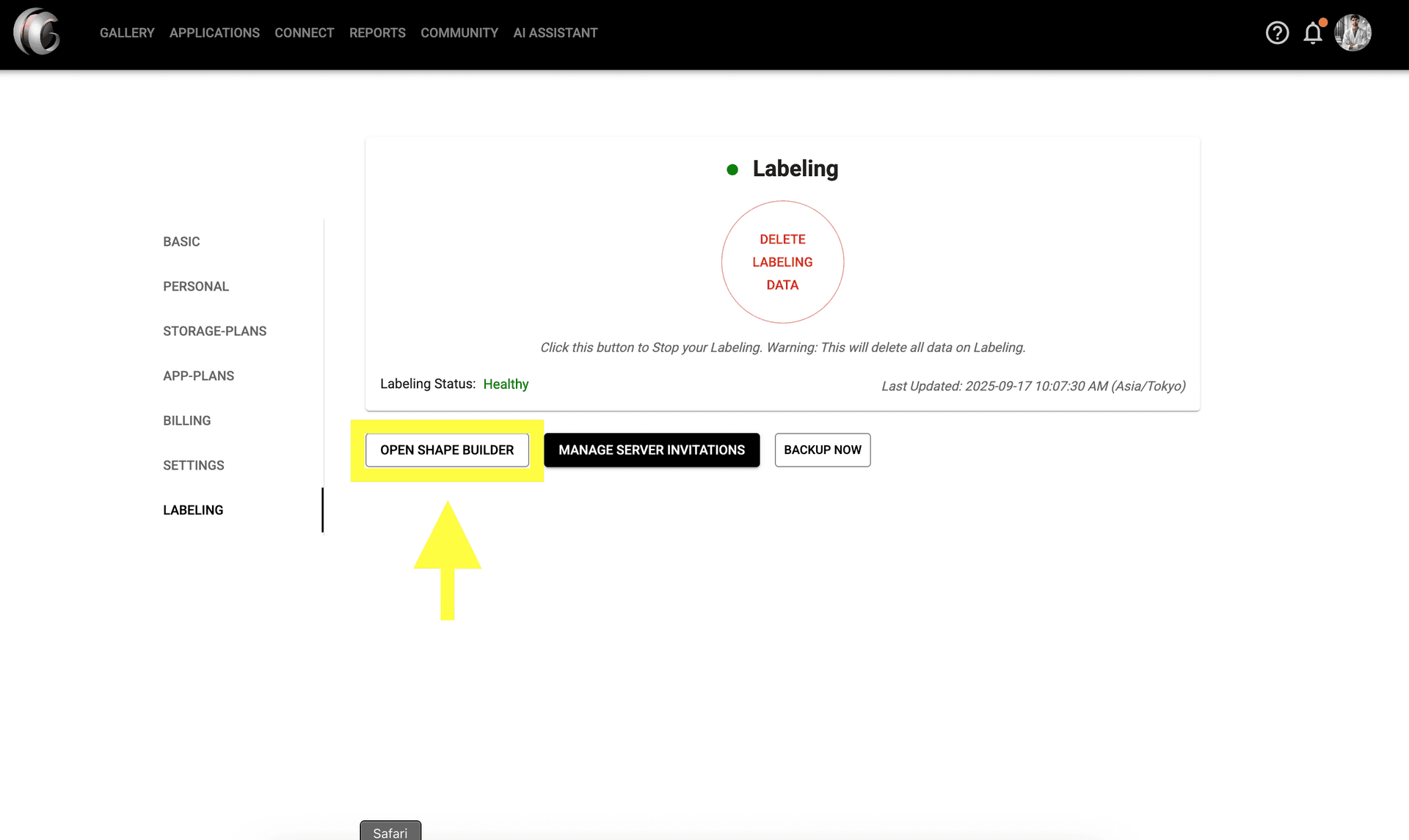Open the Settings sidebar tab

pos(193,465)
